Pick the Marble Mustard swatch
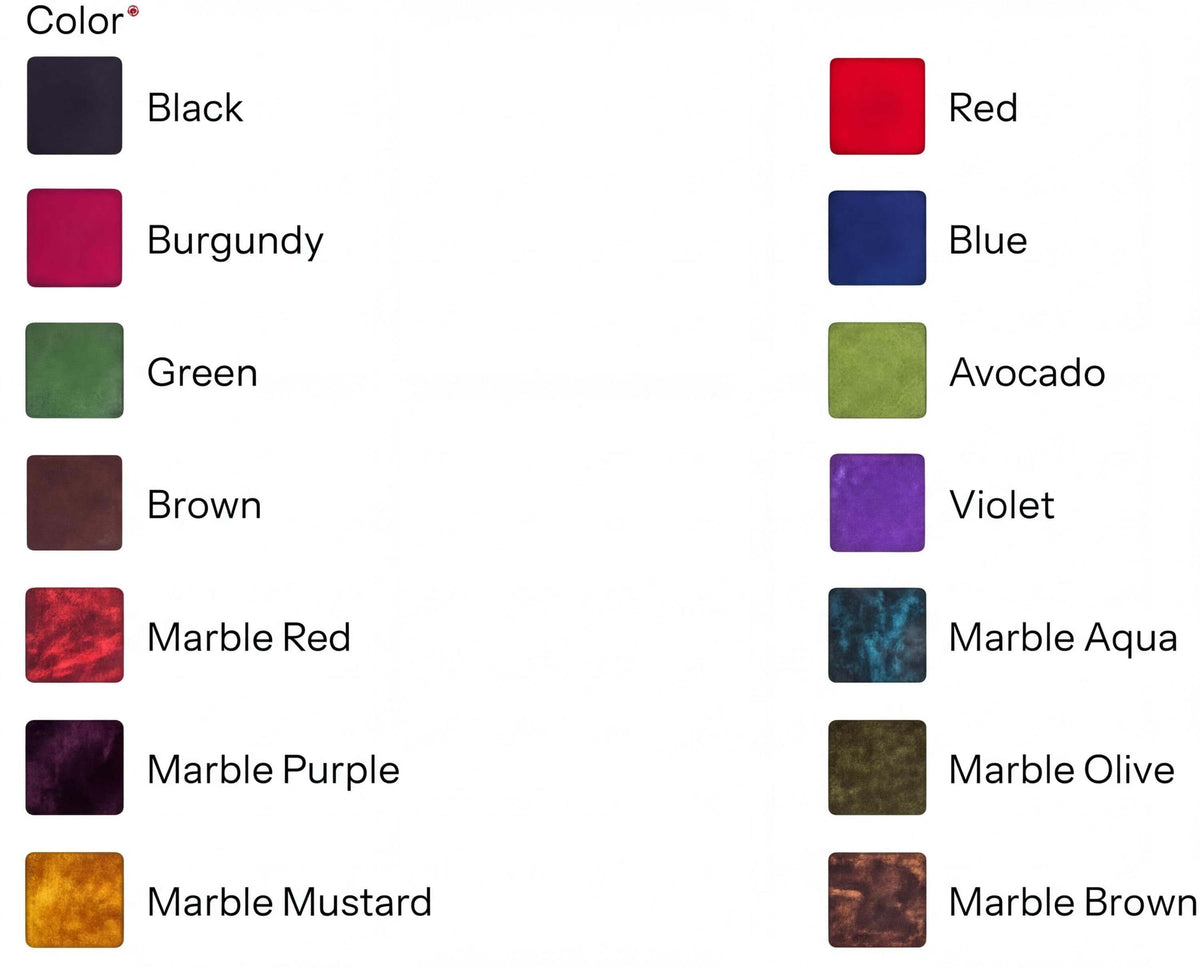 [x=75, y=900]
